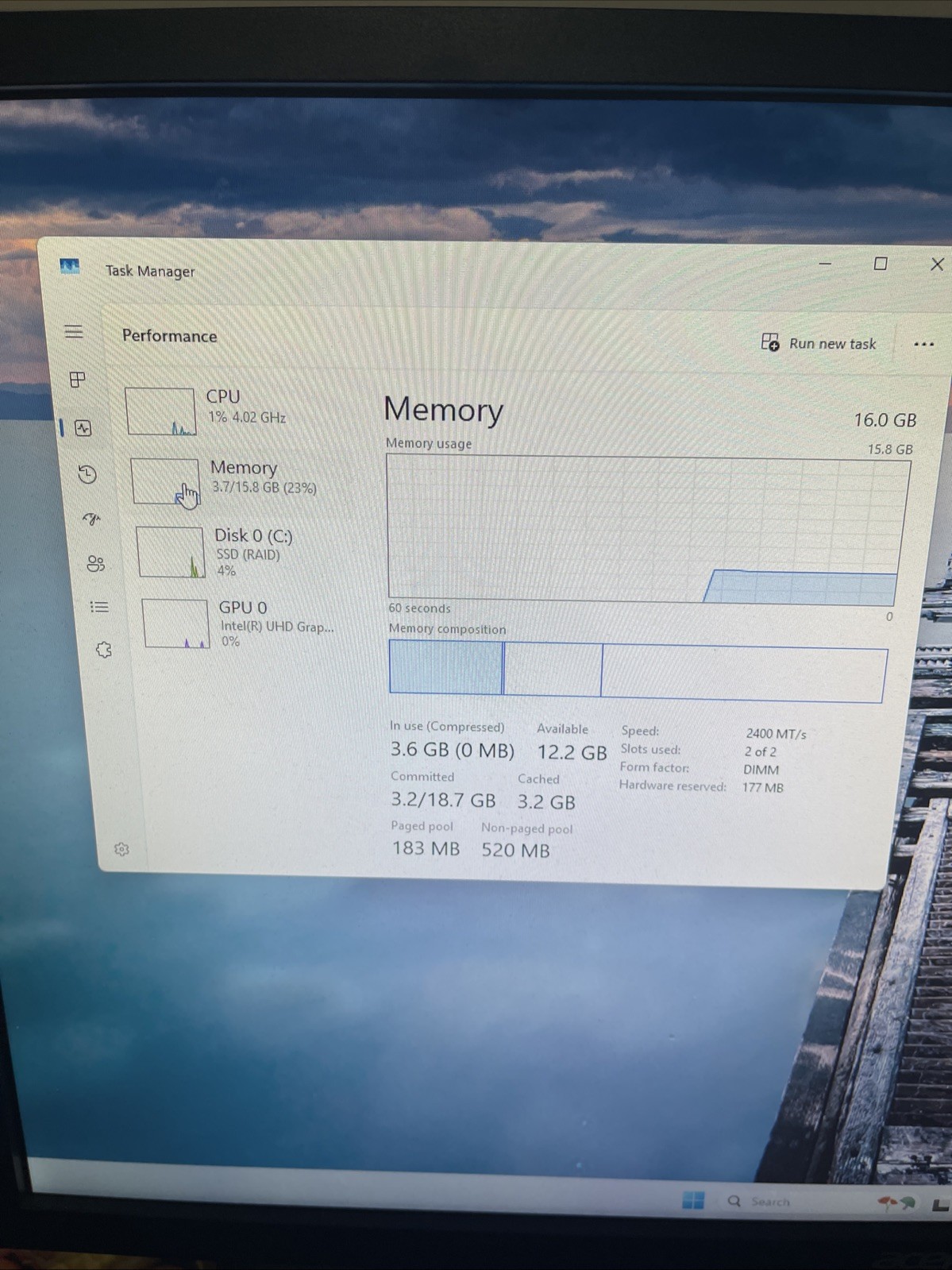Click the Disk 0 mini graph thumbnail
This screenshot has height=1270, width=952.
(x=171, y=552)
